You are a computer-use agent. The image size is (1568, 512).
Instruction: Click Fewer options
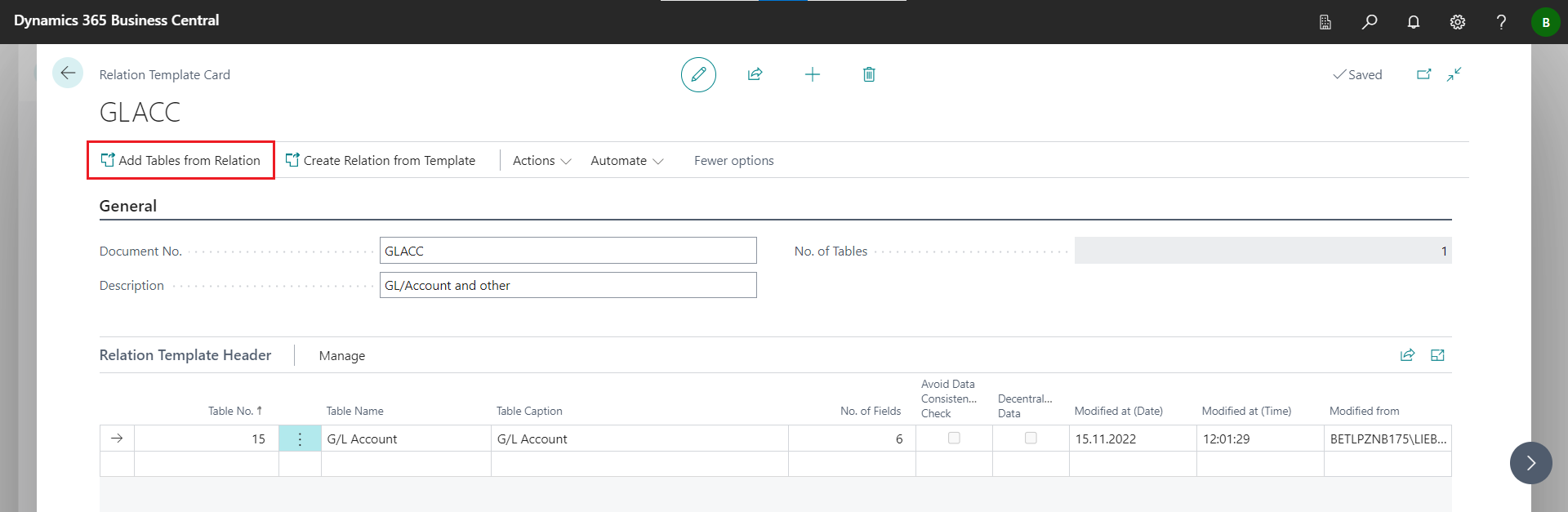point(734,161)
